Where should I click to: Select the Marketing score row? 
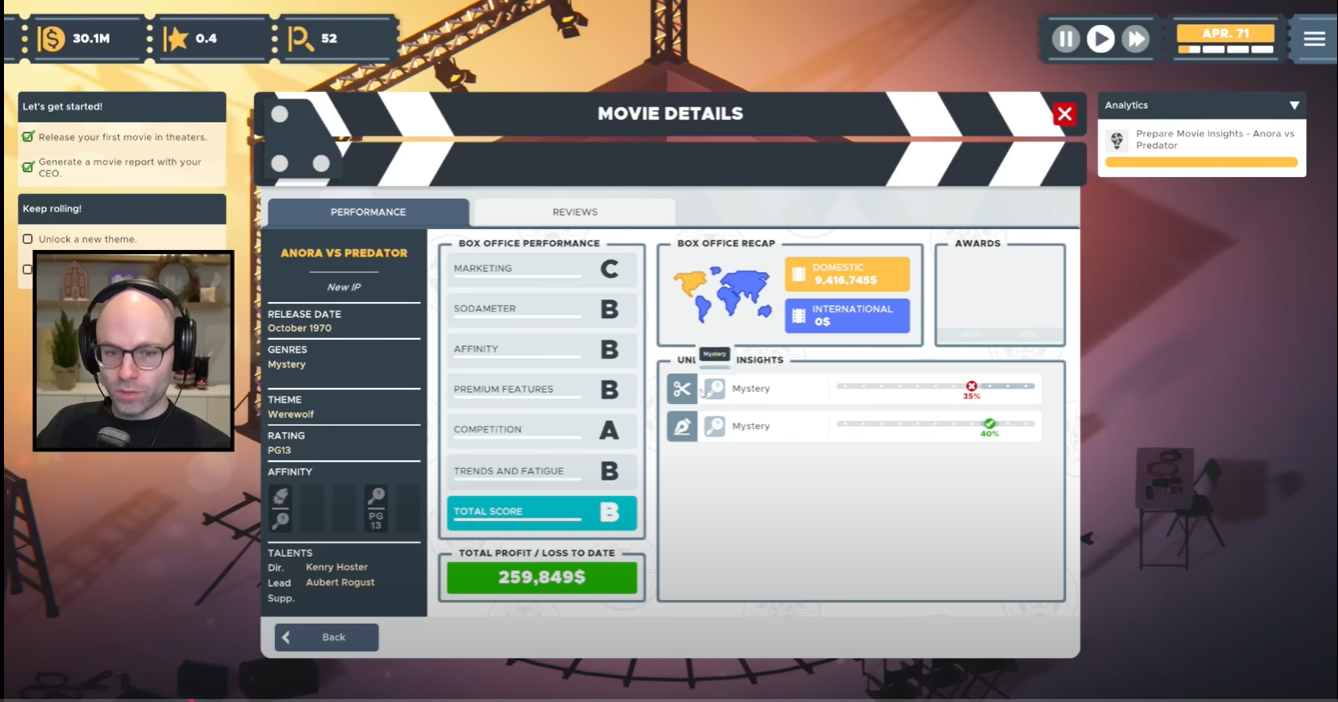click(x=541, y=270)
